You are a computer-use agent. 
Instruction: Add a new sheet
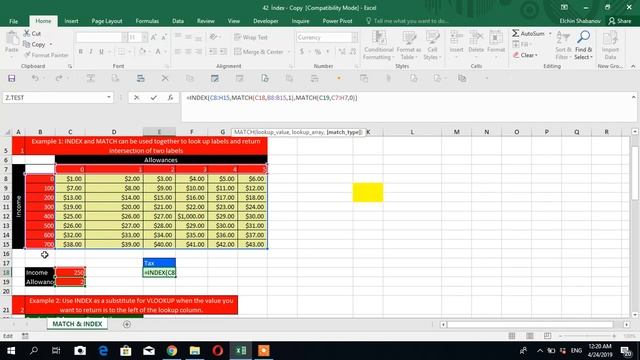[x=127, y=324]
